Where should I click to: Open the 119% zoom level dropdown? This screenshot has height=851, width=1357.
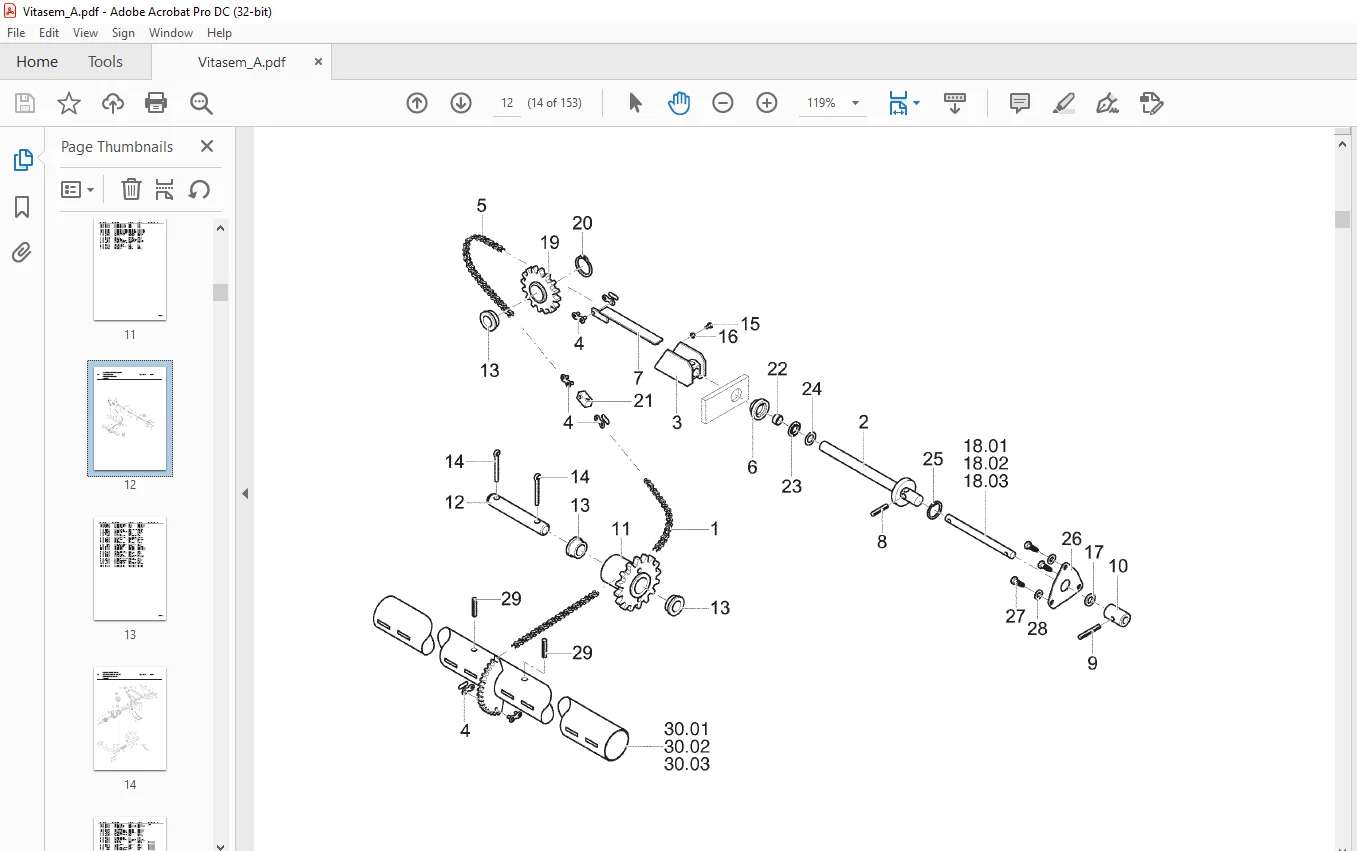point(834,103)
